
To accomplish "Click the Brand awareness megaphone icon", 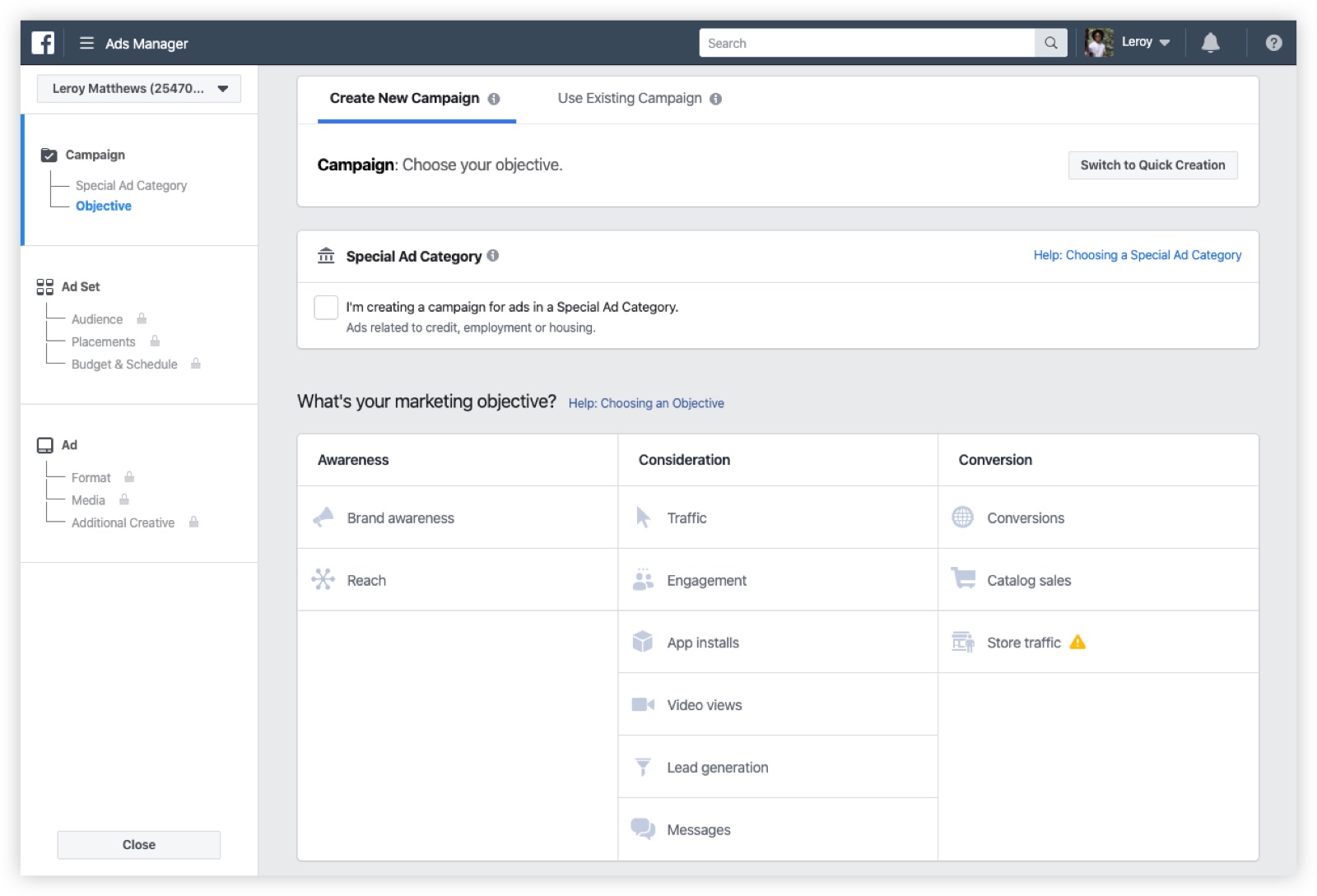I will click(x=323, y=518).
